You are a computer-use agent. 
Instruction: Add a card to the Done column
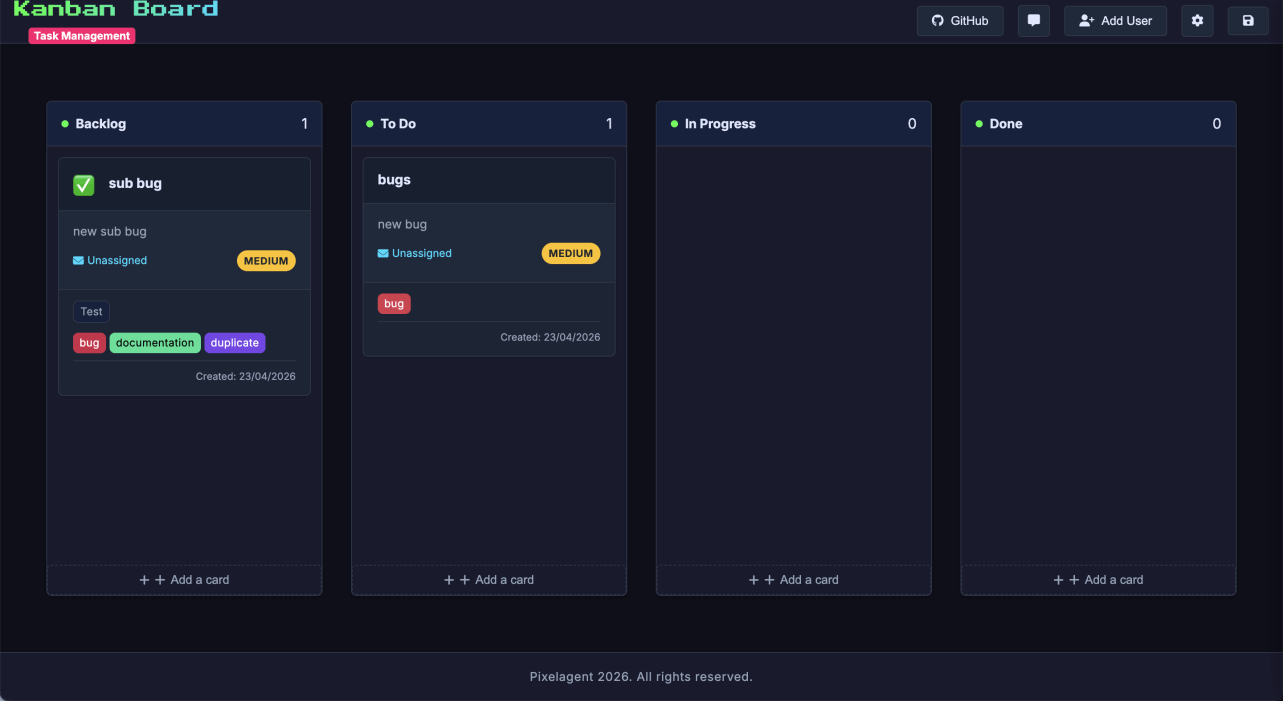(1098, 580)
